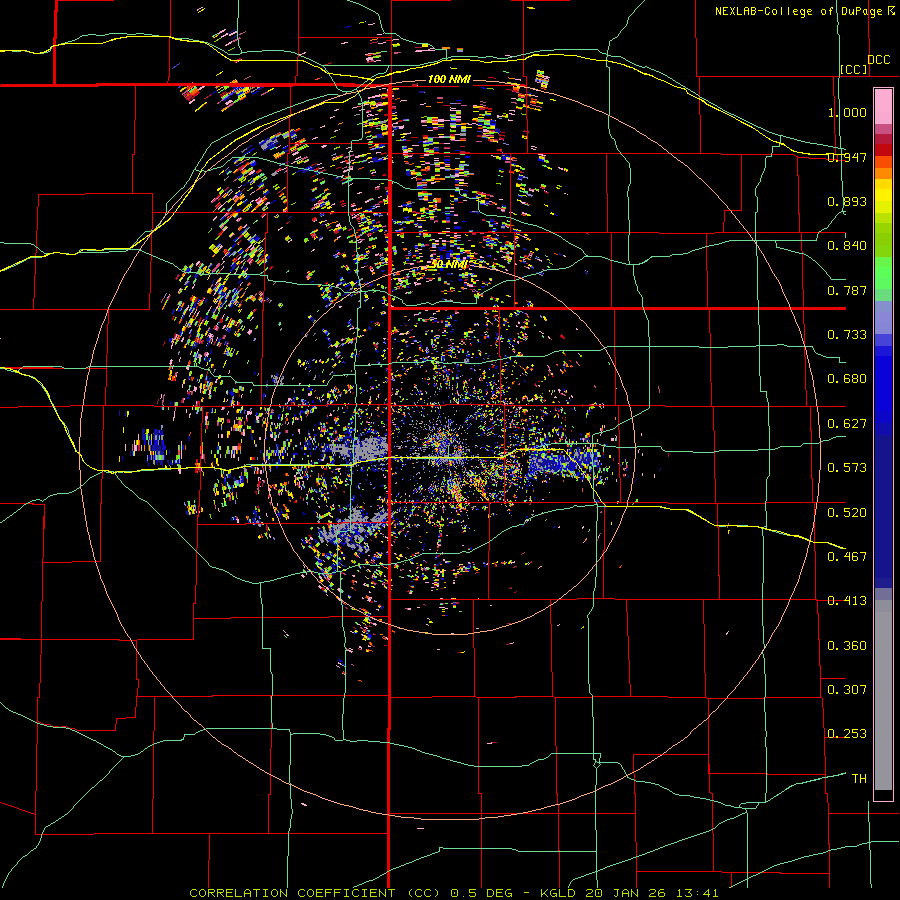
Task: Click the DCC label above the color scale
Action: click(x=879, y=60)
